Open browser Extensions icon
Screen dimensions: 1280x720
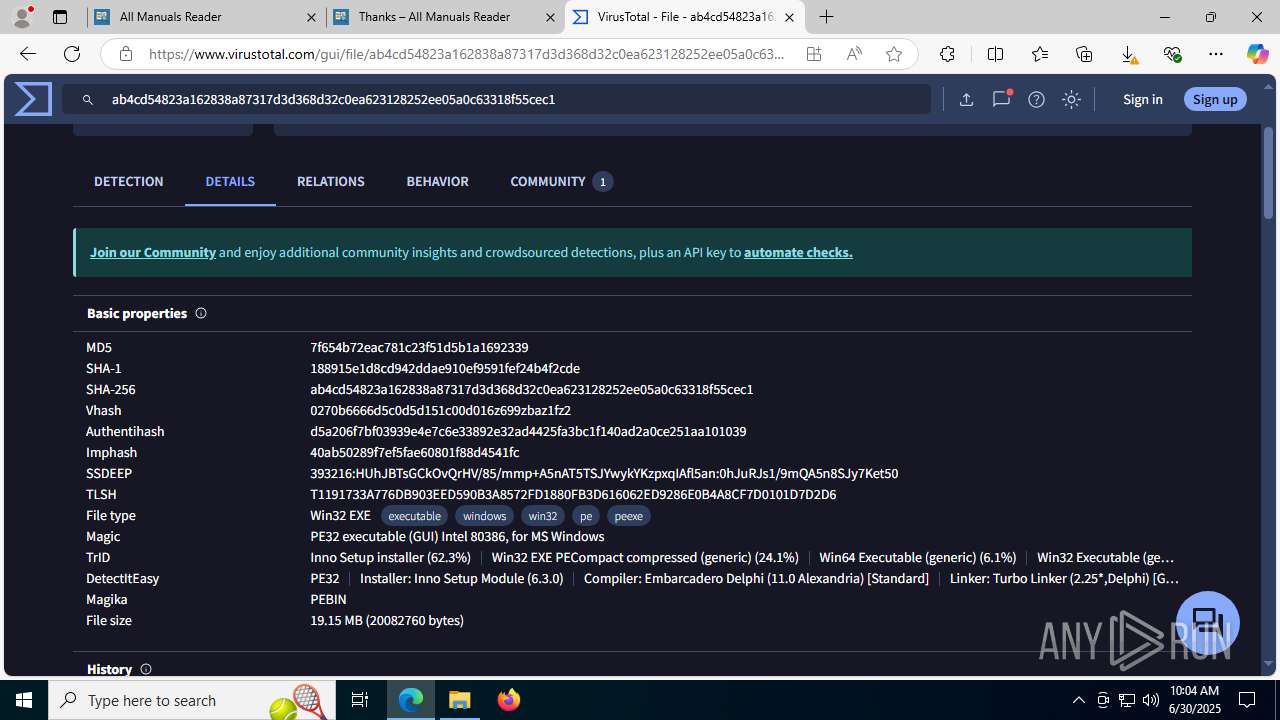[x=947, y=54]
